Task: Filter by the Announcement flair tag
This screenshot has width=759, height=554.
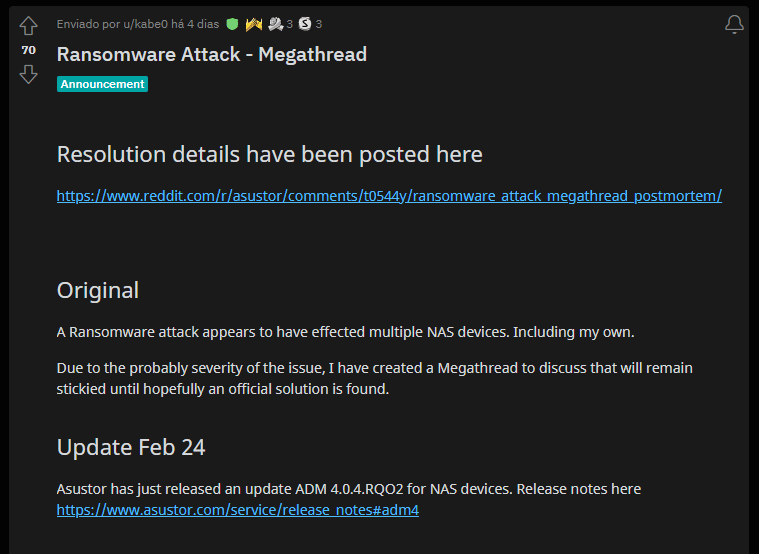Action: [102, 84]
